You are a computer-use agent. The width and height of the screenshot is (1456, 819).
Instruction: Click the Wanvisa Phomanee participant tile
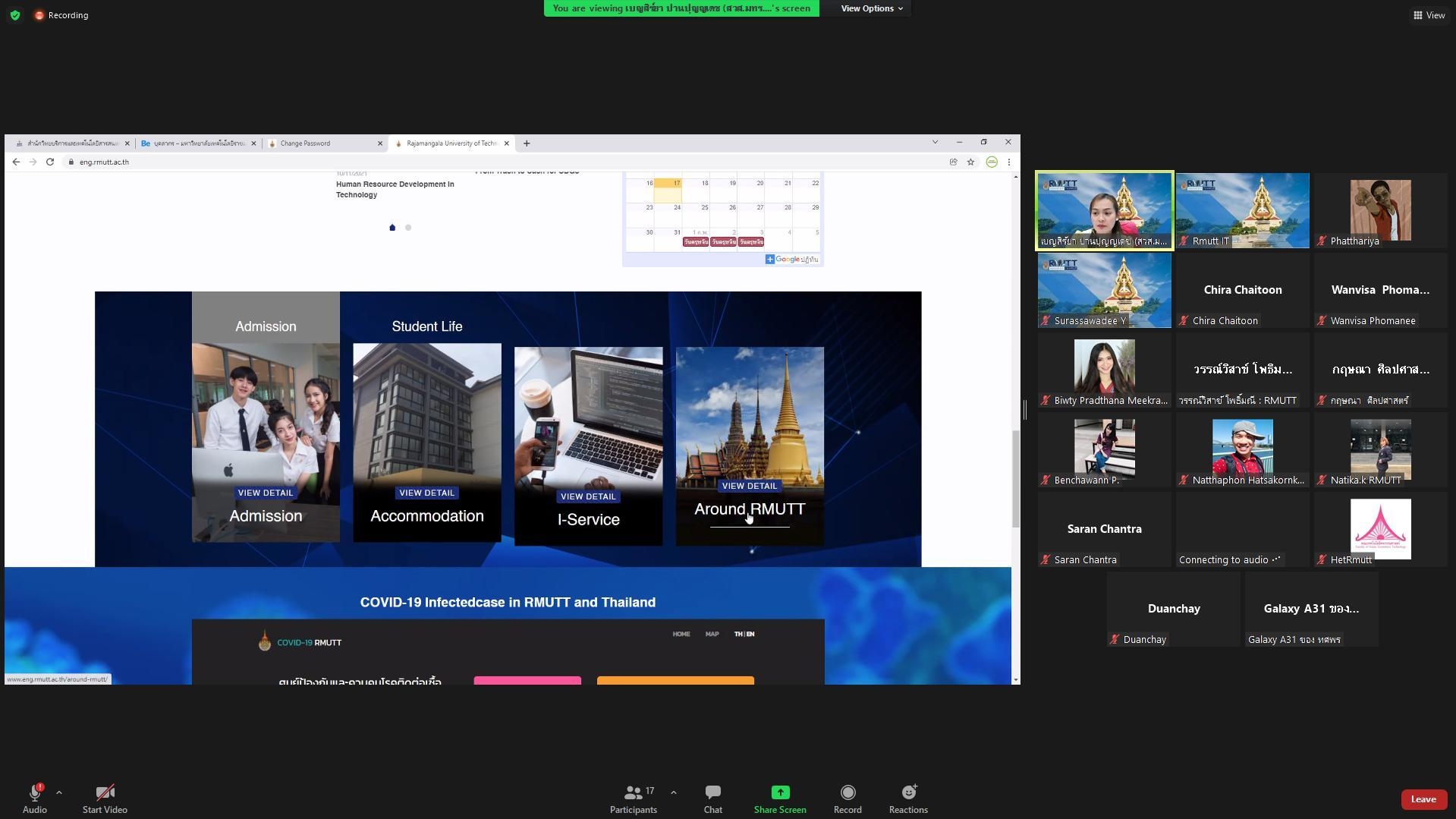[x=1380, y=290]
